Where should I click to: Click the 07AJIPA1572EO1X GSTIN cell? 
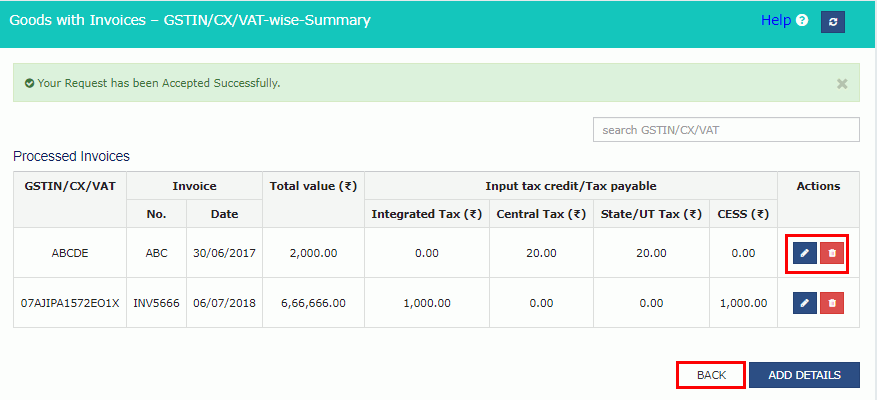[x=70, y=303]
